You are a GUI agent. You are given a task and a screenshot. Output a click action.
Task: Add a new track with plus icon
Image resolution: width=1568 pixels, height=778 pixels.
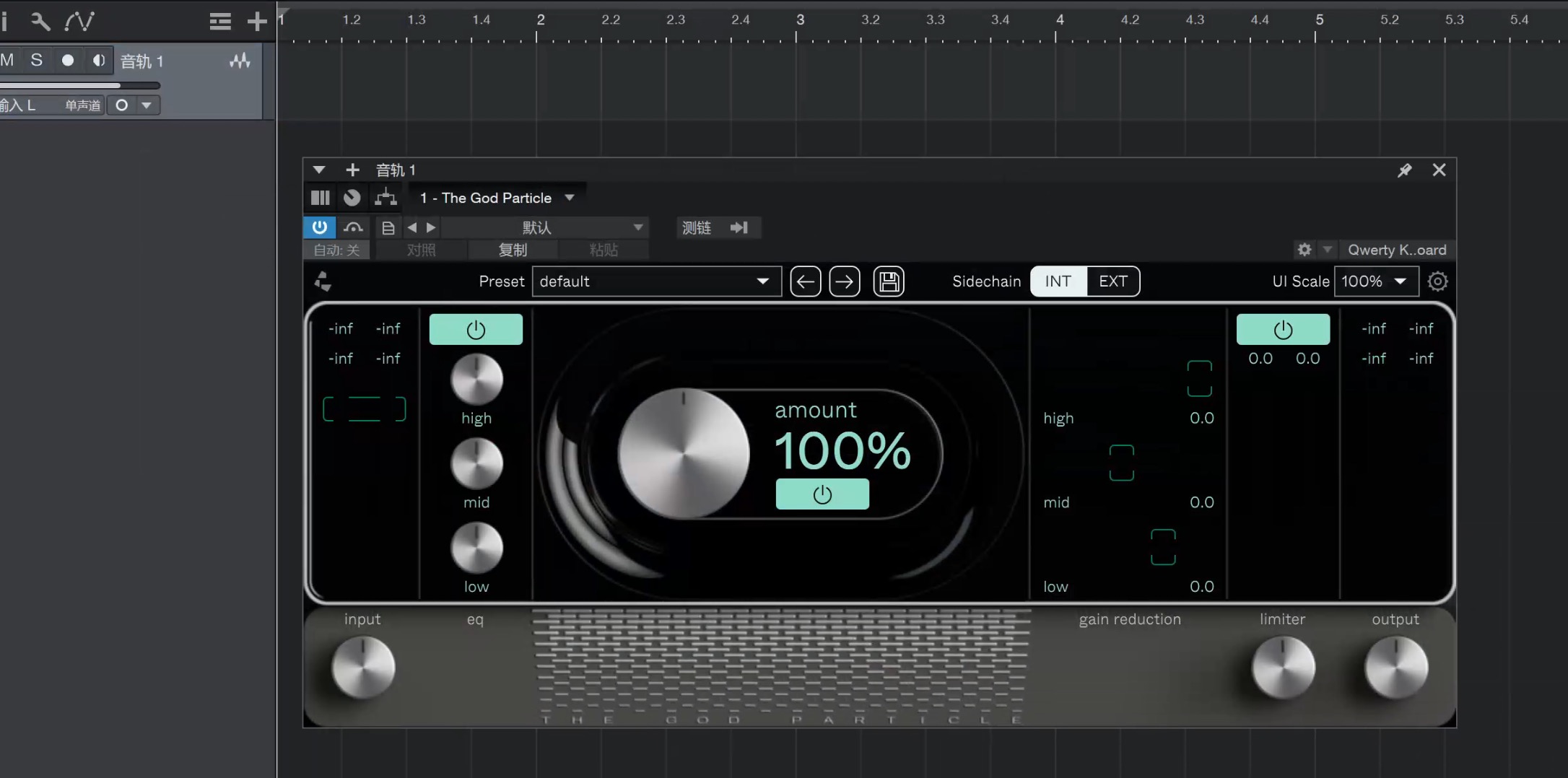click(x=256, y=22)
